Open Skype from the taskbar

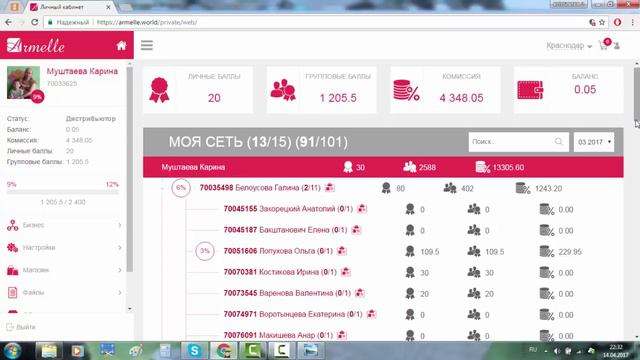point(195,351)
